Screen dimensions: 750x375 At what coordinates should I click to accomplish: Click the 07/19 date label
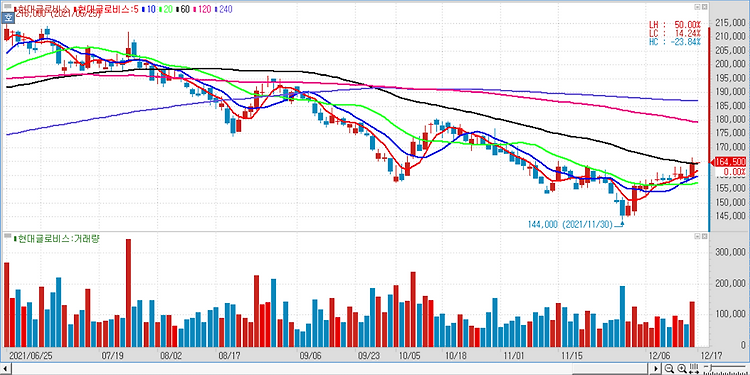click(113, 356)
